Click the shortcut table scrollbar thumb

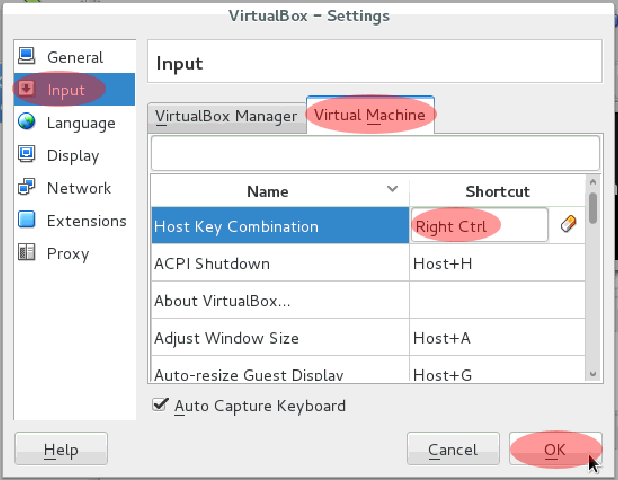(x=593, y=208)
